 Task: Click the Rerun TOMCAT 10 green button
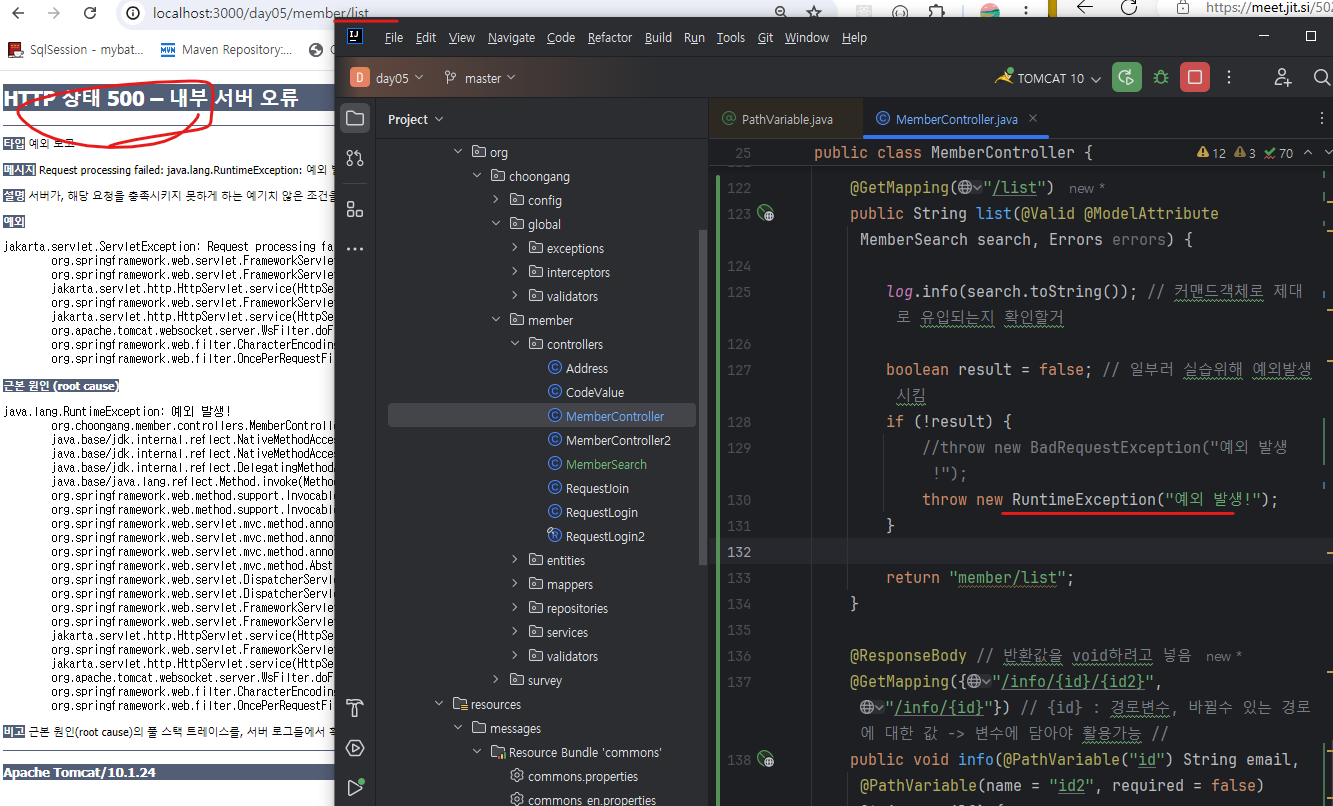[1127, 77]
